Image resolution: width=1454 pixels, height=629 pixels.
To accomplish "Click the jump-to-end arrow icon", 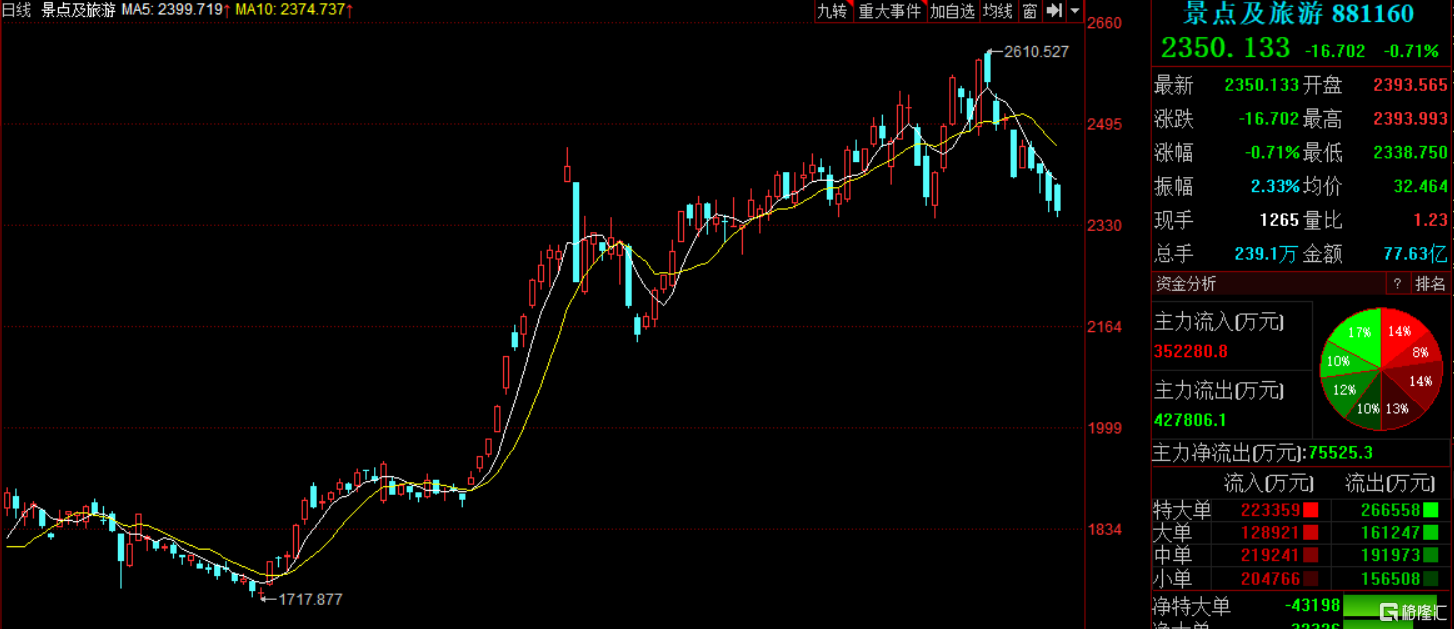I will point(1054,11).
